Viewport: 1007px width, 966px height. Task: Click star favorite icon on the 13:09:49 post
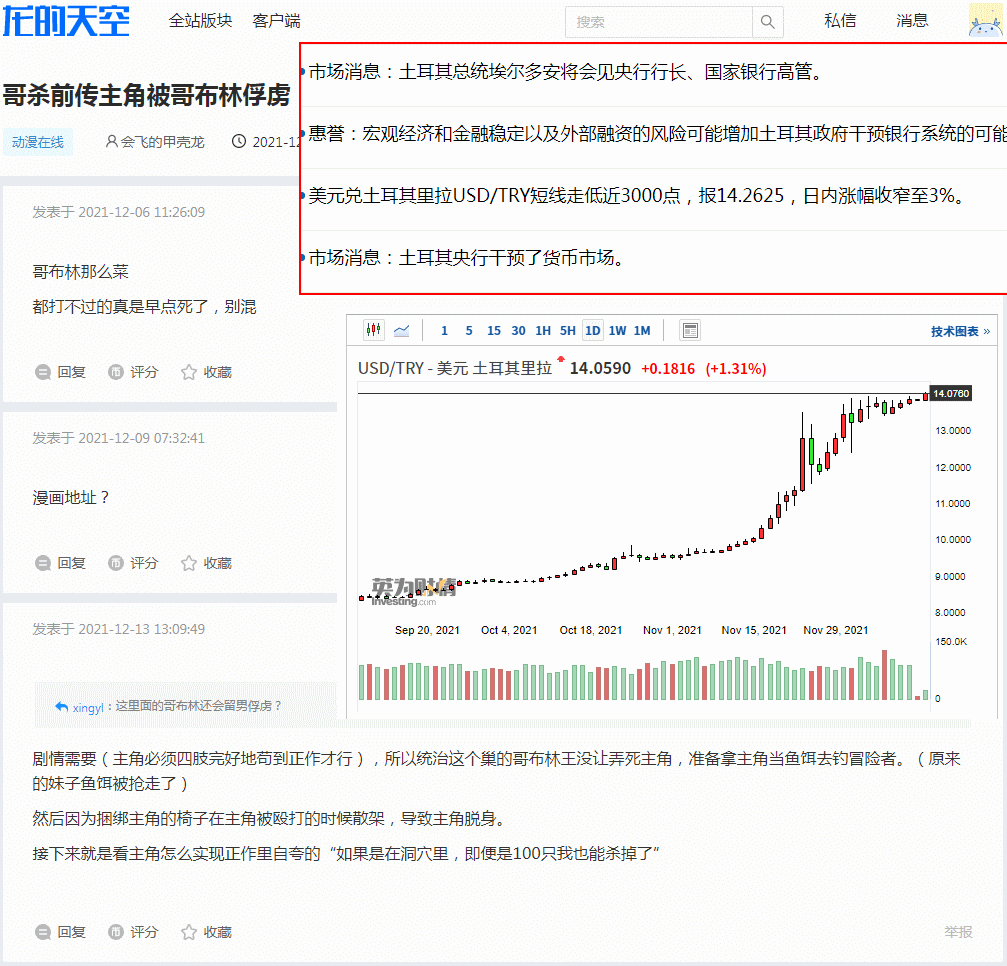[189, 932]
